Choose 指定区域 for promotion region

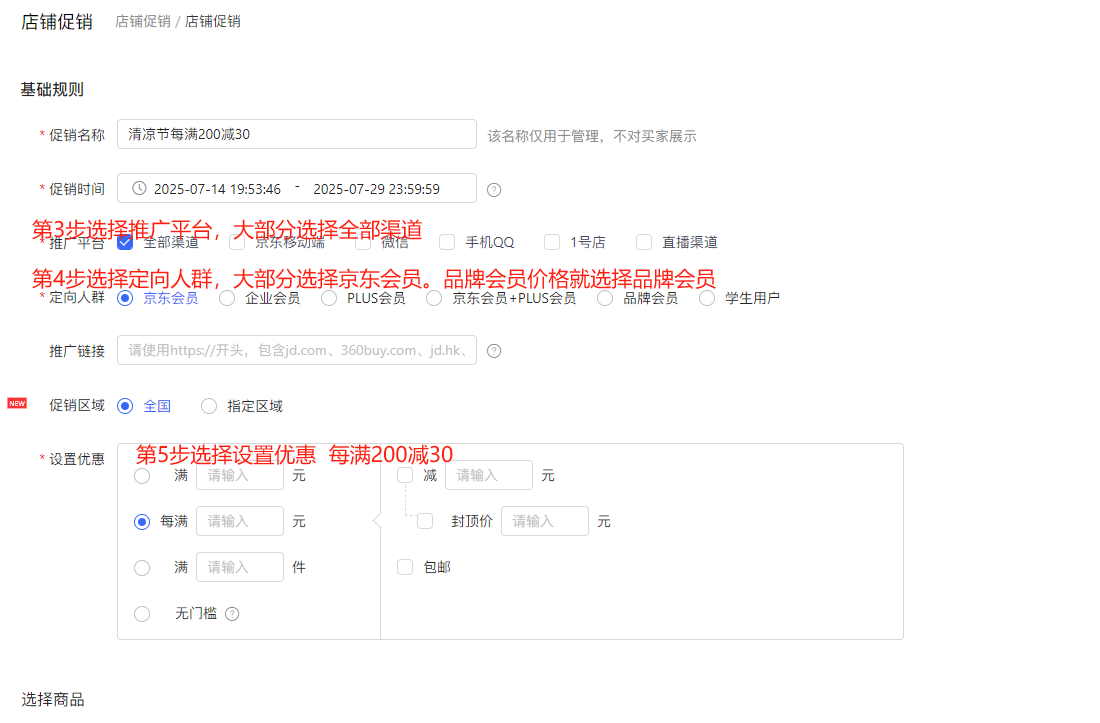coord(209,406)
